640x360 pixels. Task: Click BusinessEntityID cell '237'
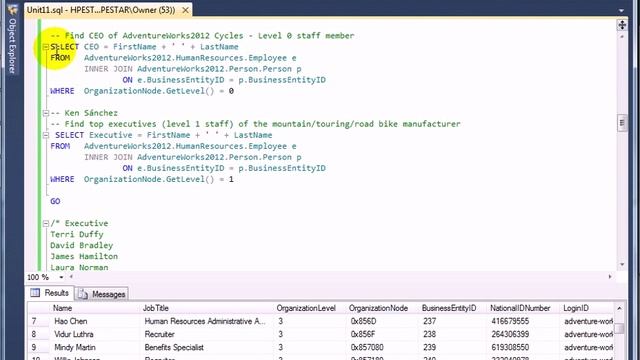click(453, 321)
